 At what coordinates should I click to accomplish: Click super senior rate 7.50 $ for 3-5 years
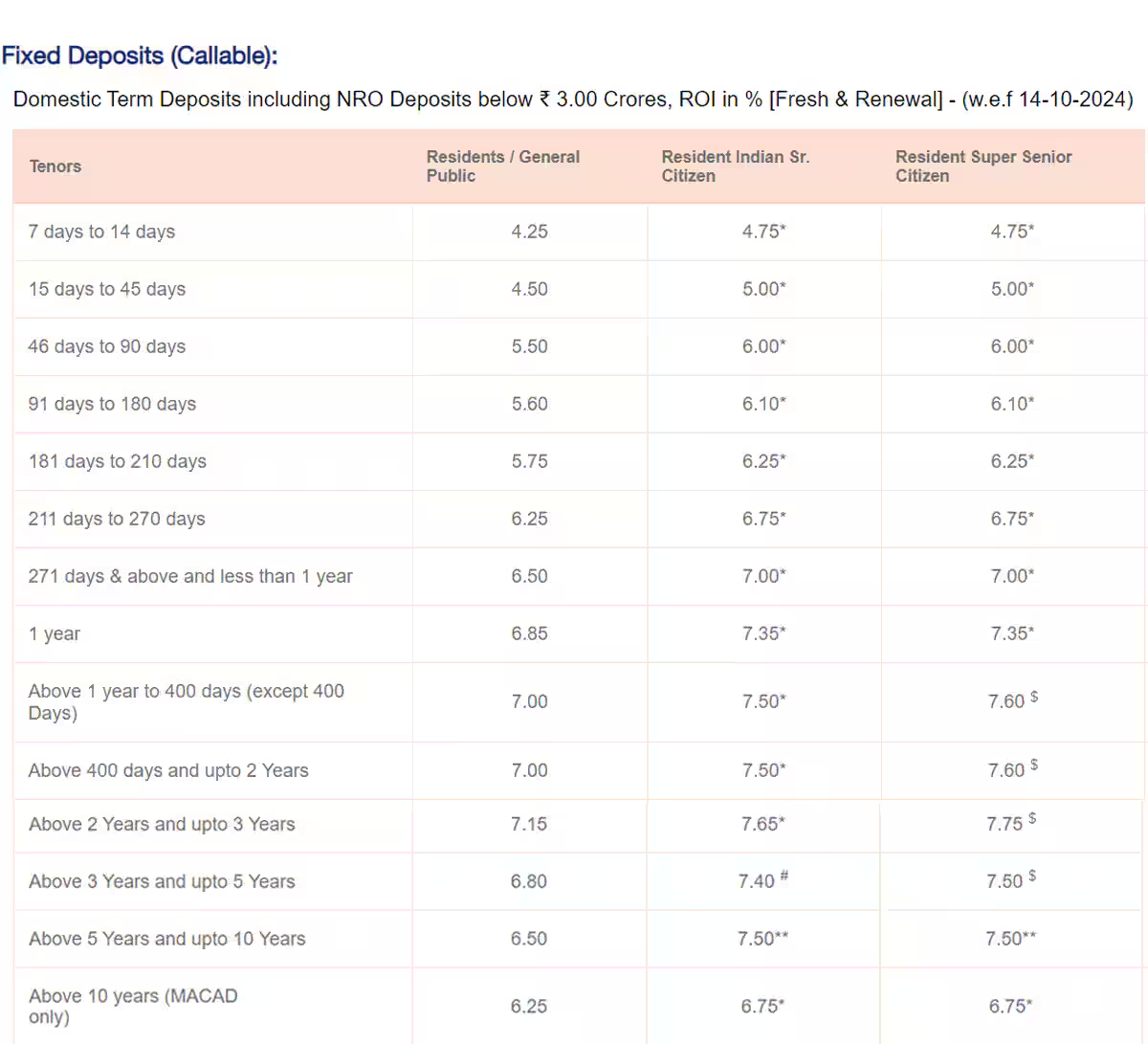(1012, 880)
